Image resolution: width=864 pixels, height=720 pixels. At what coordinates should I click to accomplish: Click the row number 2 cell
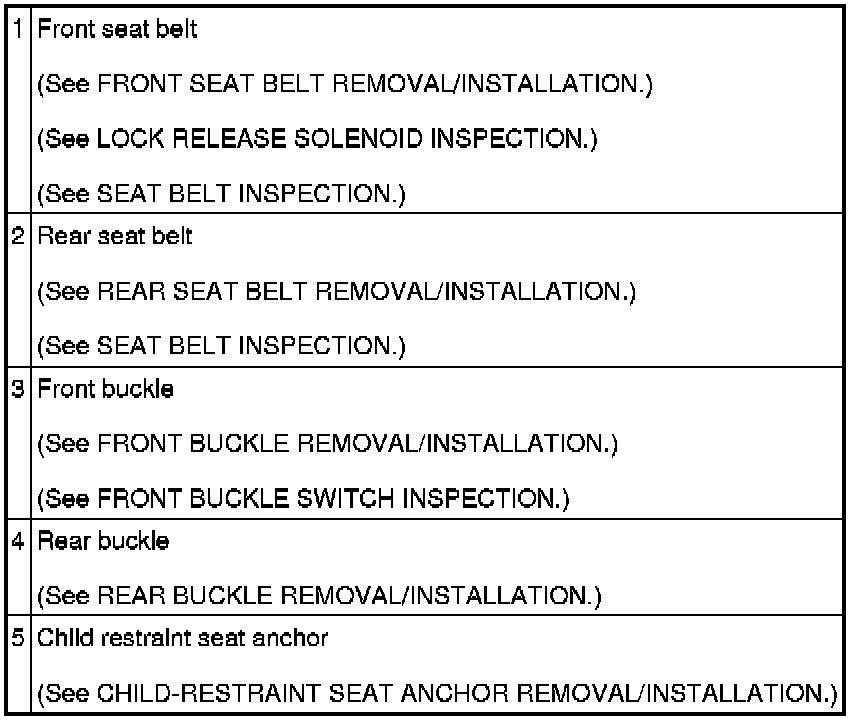pyautogui.click(x=22, y=237)
